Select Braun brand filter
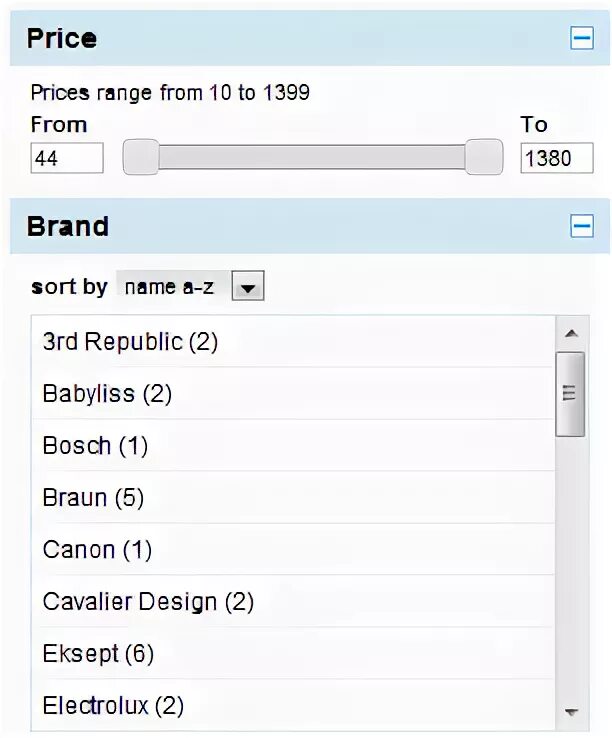The width and height of the screenshot is (612, 738). [93, 498]
